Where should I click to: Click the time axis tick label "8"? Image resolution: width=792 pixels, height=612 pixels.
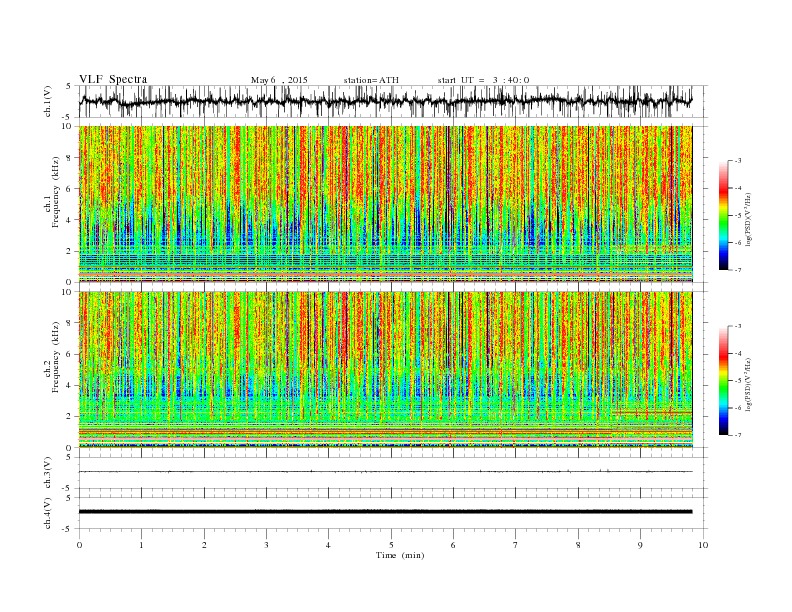(578, 545)
